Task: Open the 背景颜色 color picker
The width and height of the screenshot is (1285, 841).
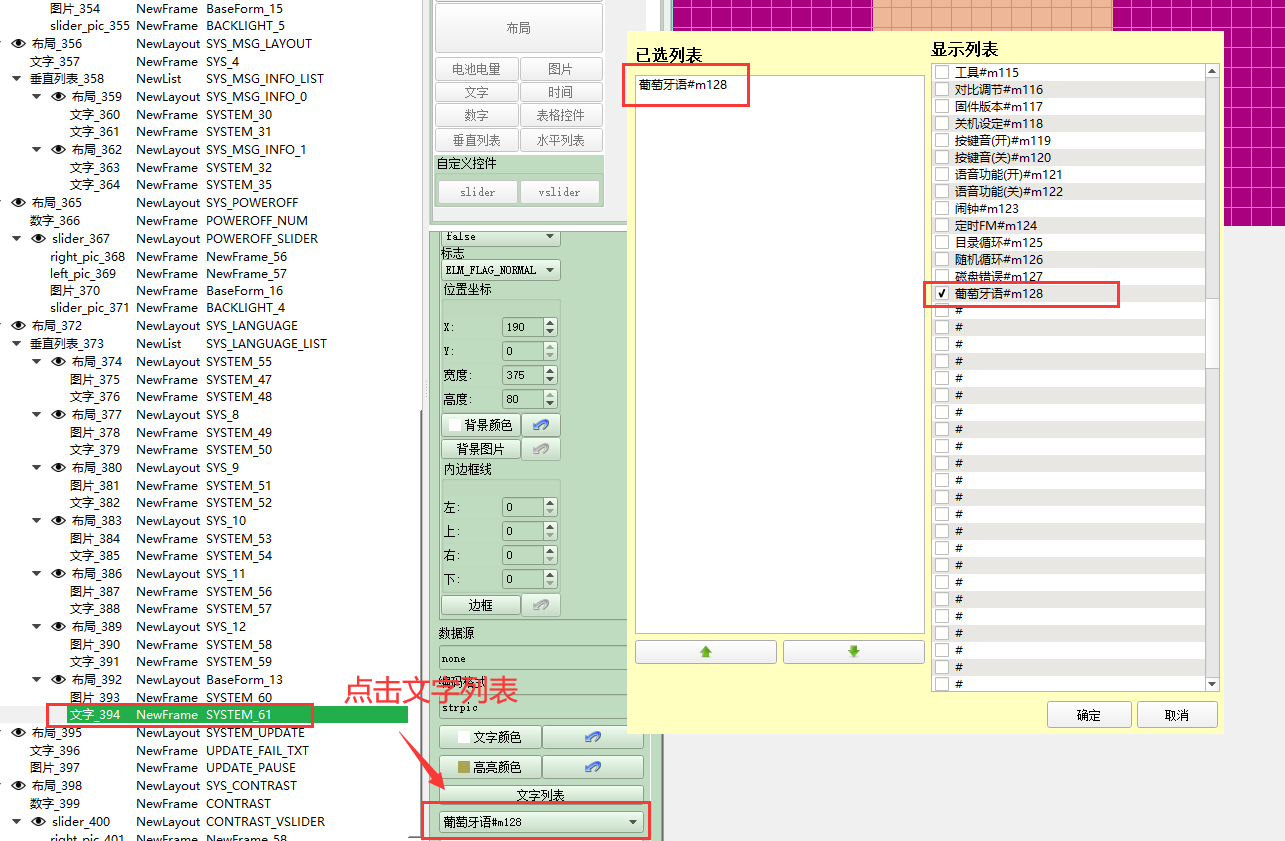Action: point(480,425)
